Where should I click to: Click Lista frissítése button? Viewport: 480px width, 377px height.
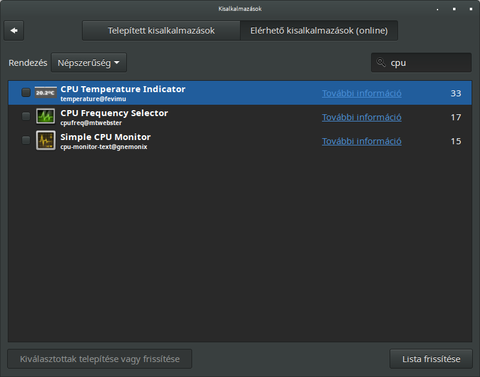point(431,359)
